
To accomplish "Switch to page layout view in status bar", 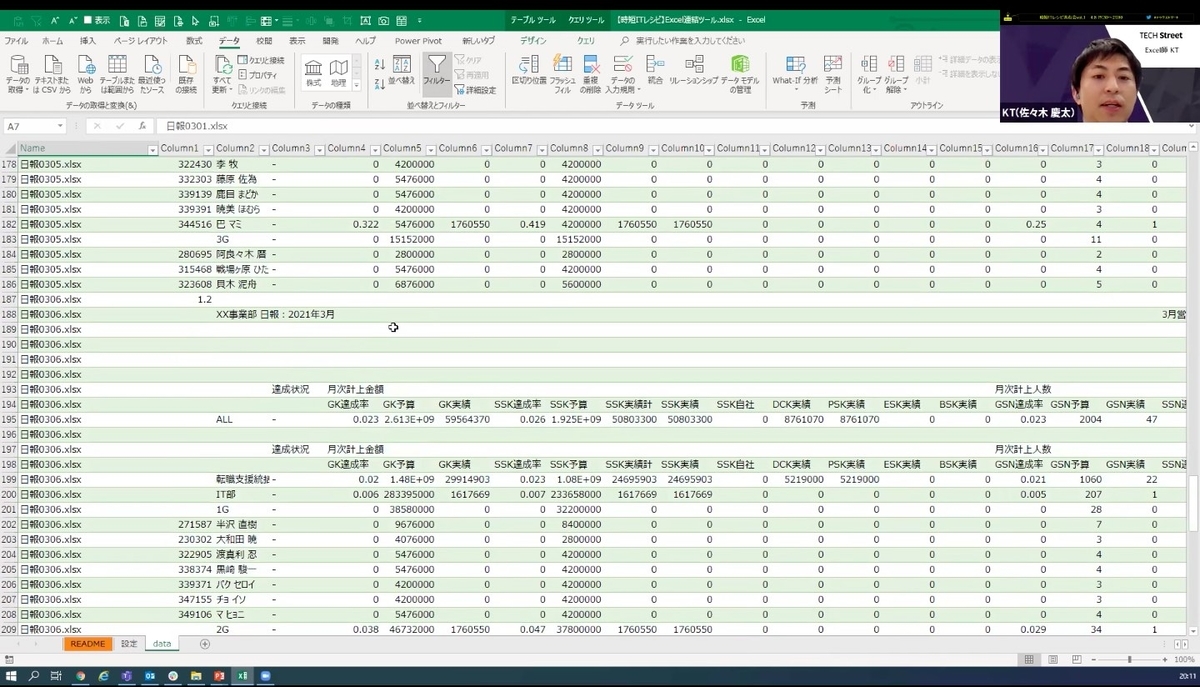I will [x=1052, y=660].
